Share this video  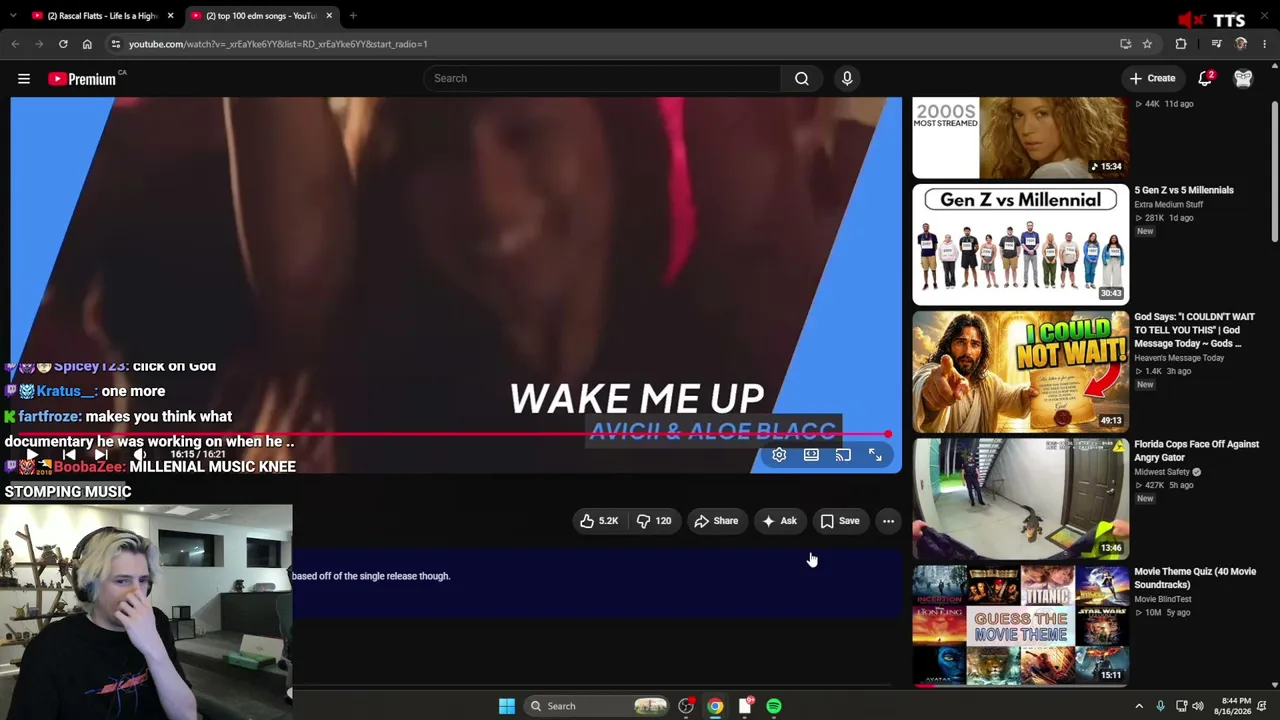pos(716,521)
